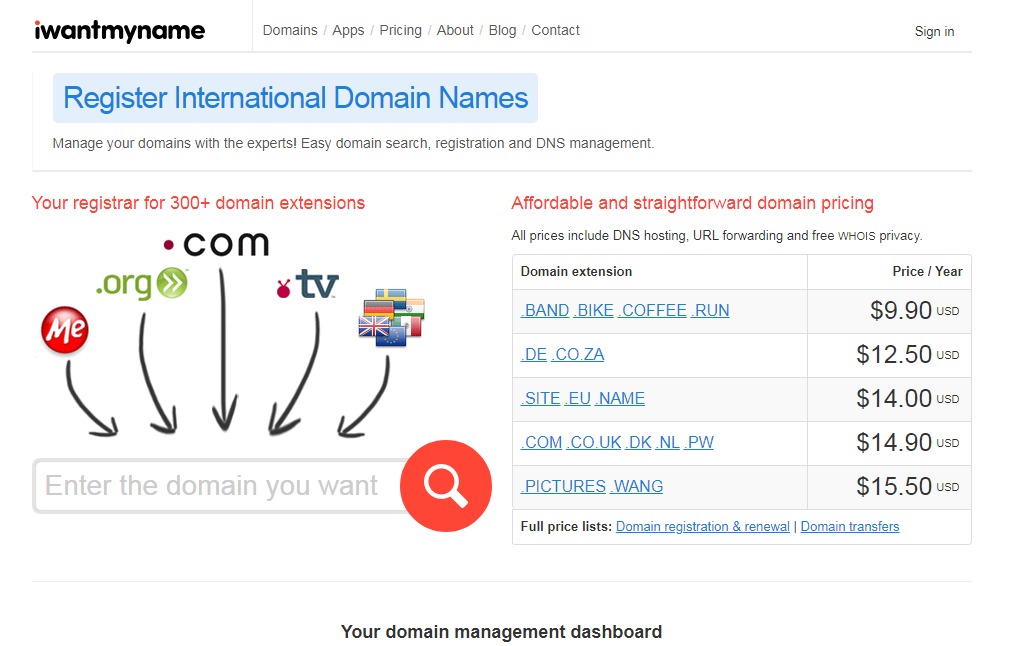This screenshot has height=646, width=1017.
Task: Open the .COFFEE extension link
Action: point(652,311)
